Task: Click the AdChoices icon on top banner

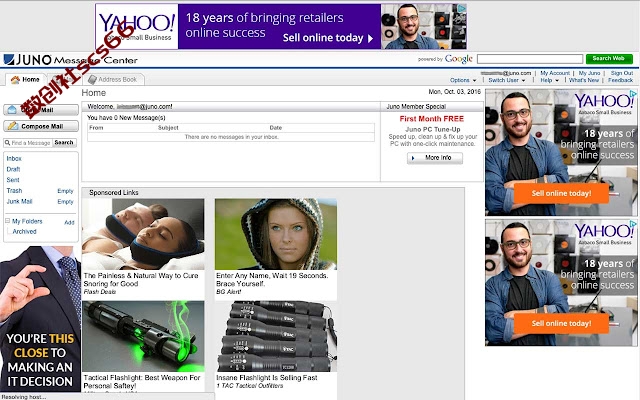Action: (x=462, y=9)
